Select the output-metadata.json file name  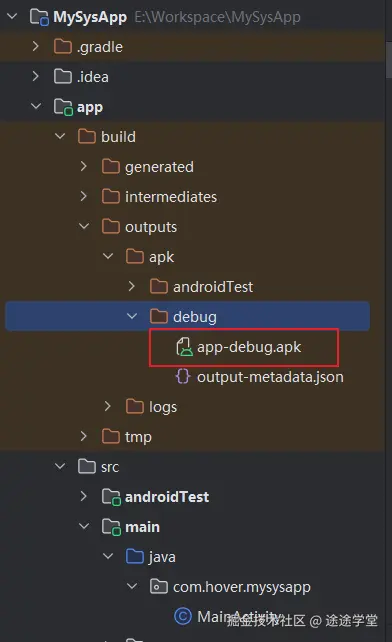(x=270, y=377)
